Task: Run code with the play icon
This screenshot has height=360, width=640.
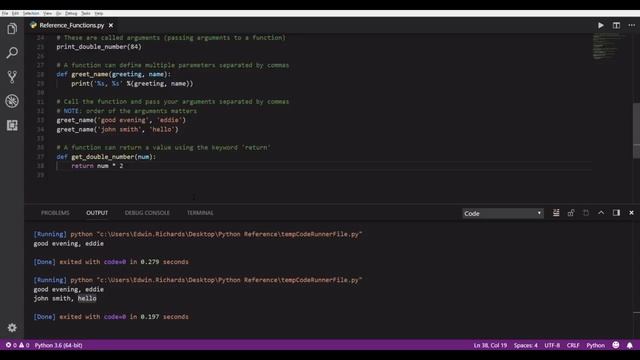Action: 601,25
